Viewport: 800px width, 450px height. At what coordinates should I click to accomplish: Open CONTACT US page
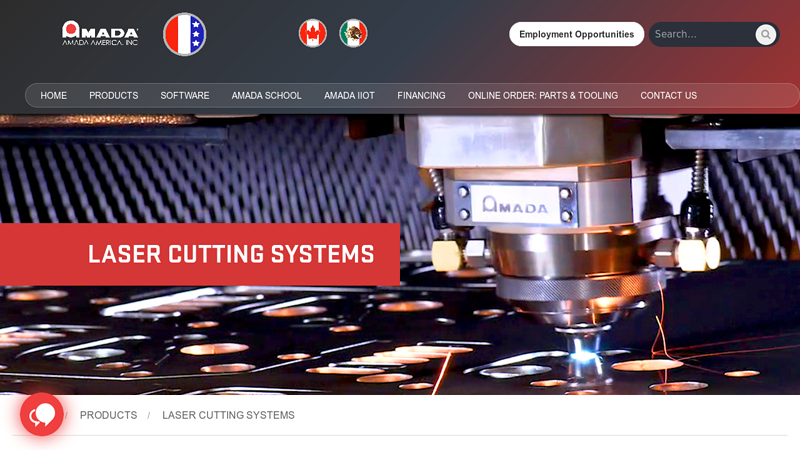coord(668,95)
